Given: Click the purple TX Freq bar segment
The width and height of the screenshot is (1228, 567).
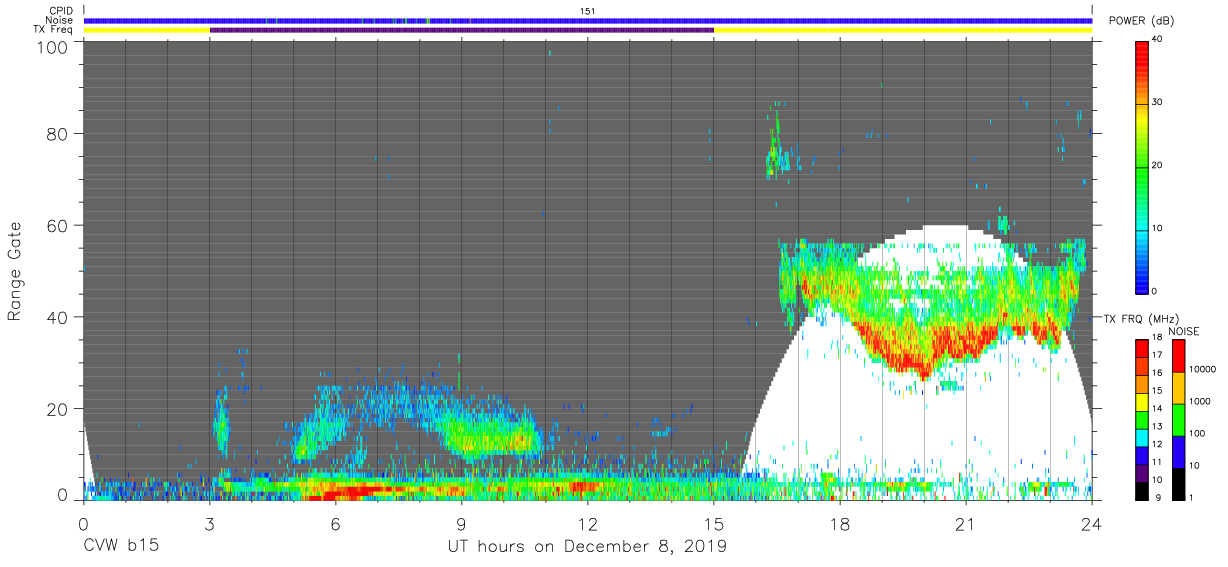Looking at the screenshot, I should pyautogui.click(x=462, y=30).
